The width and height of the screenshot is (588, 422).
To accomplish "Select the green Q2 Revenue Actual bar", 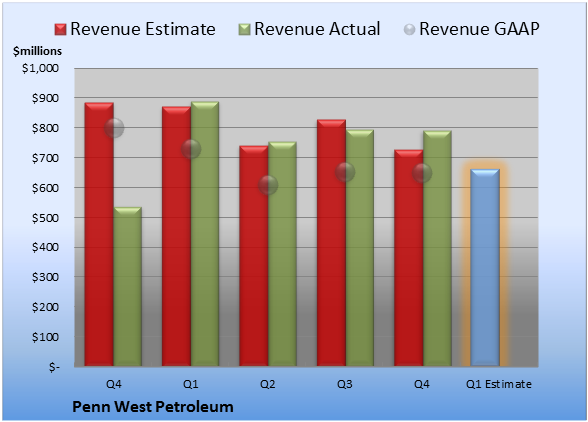I will (x=282, y=254).
